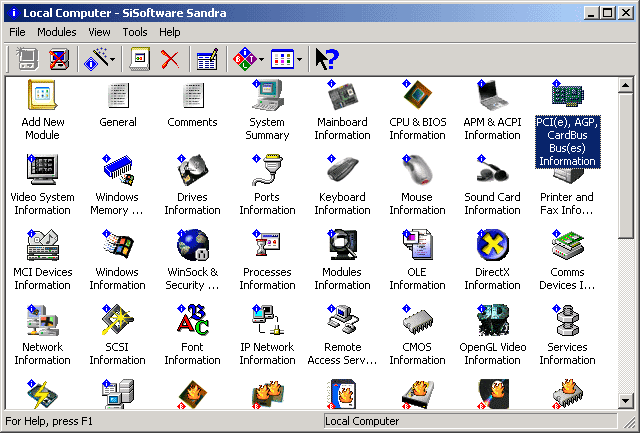Select Modules Information module
This screenshot has height=433, width=640.
pyautogui.click(x=342, y=245)
